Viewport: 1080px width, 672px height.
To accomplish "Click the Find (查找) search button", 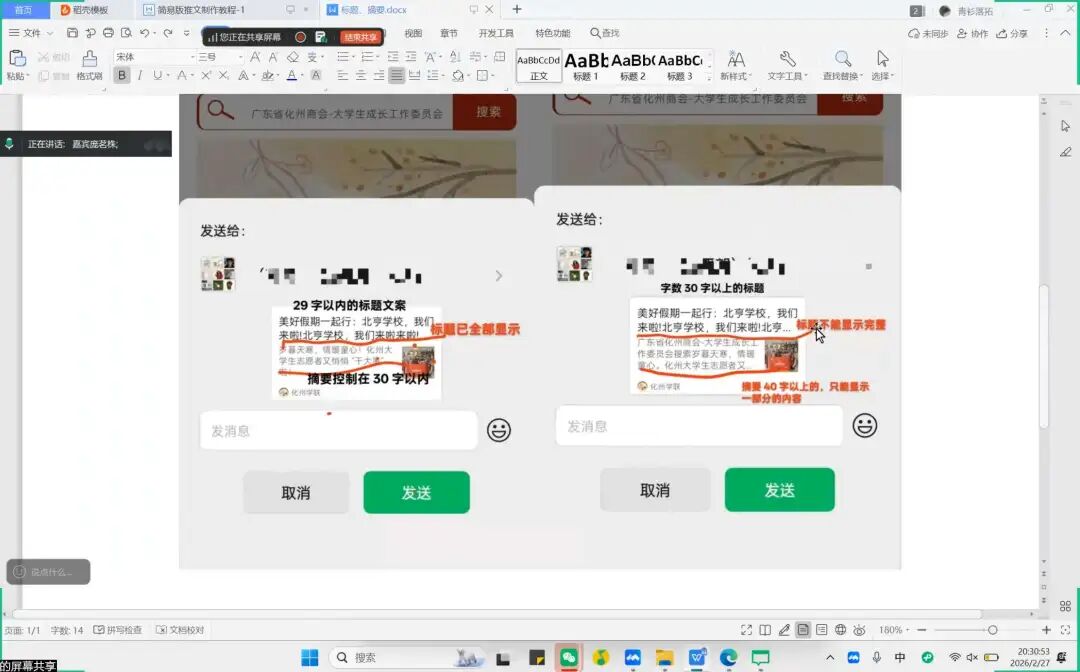I will pyautogui.click(x=605, y=33).
